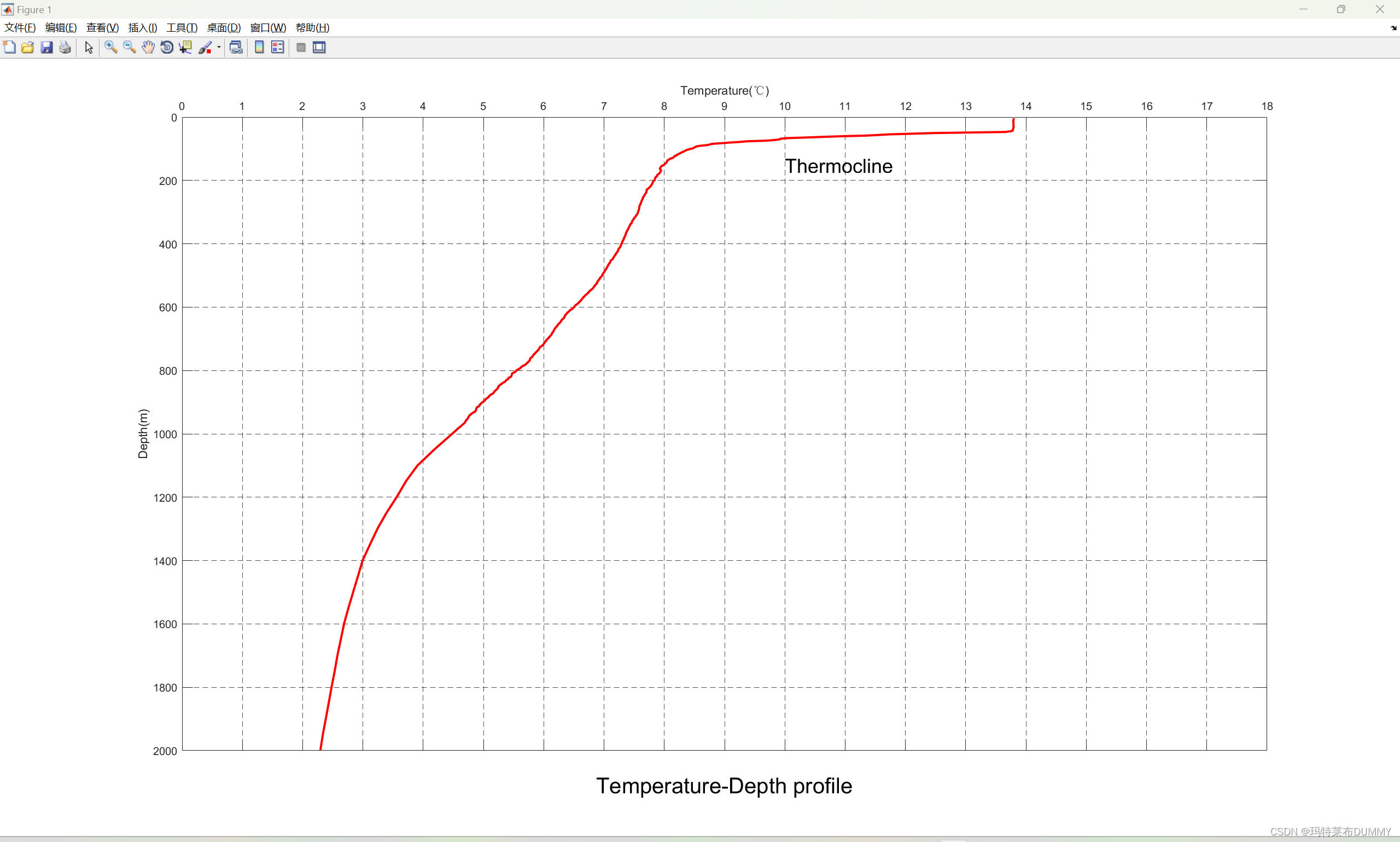
Task: Toggle the Edit Plot arrow tool
Action: pyautogui.click(x=89, y=48)
